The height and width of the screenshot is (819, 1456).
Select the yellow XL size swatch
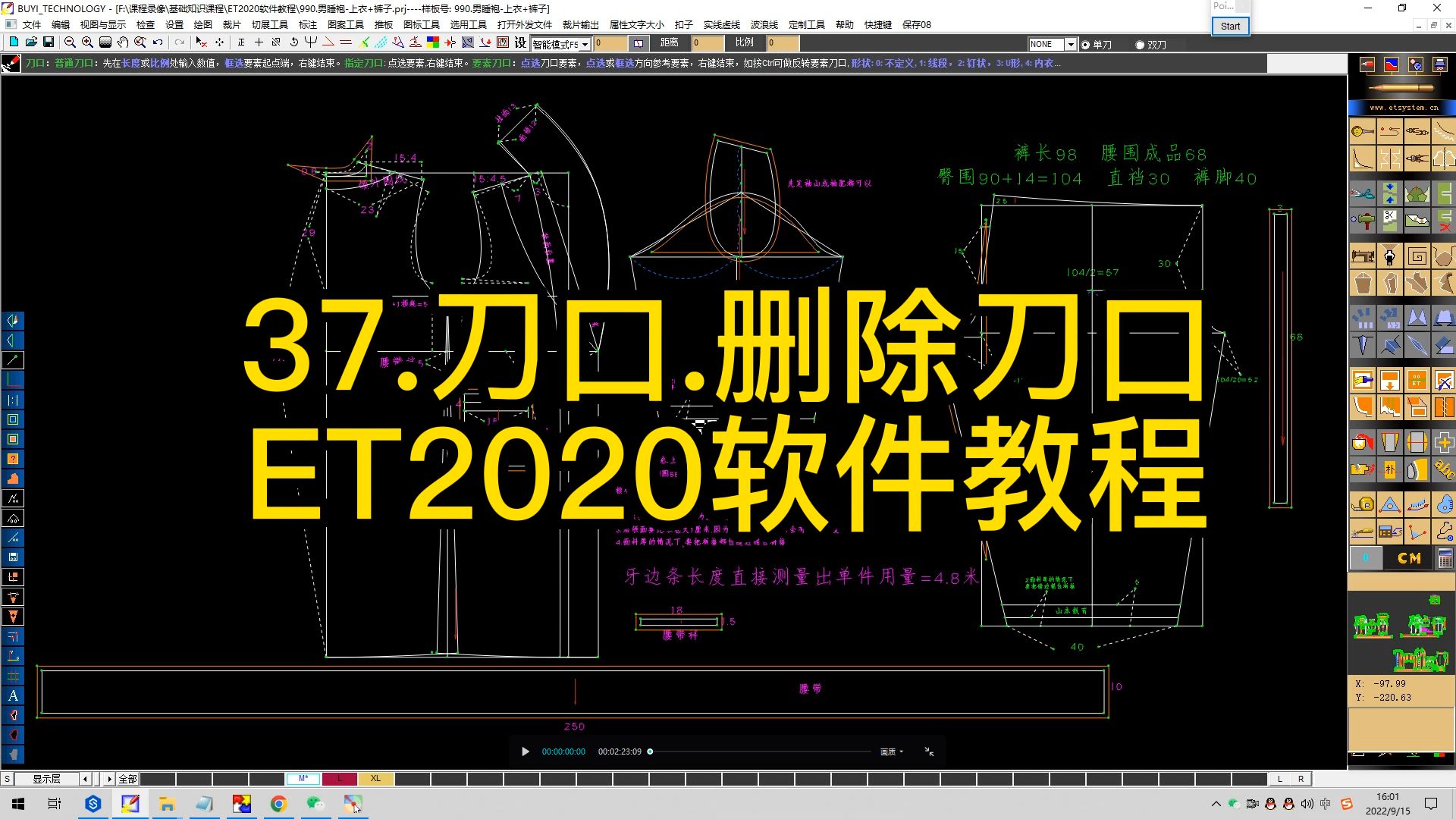tap(376, 779)
